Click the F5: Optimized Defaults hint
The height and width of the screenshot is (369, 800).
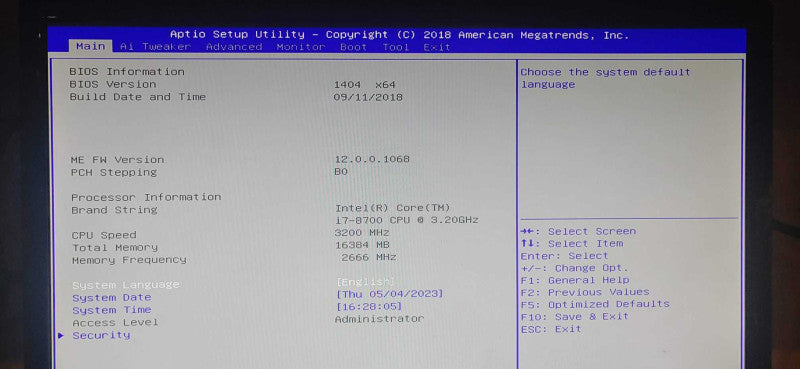tap(595, 304)
